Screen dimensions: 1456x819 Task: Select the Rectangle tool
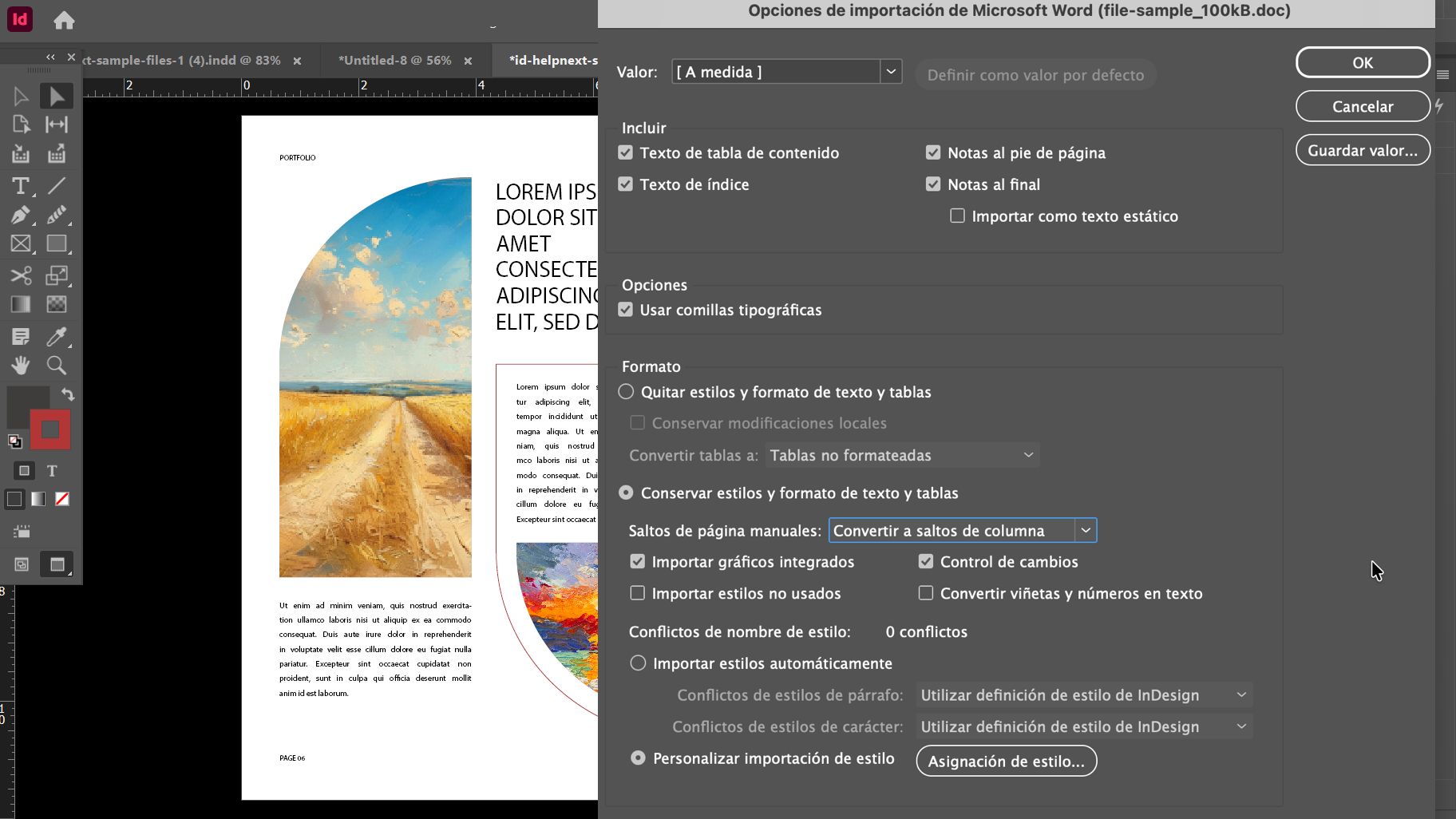pyautogui.click(x=57, y=243)
